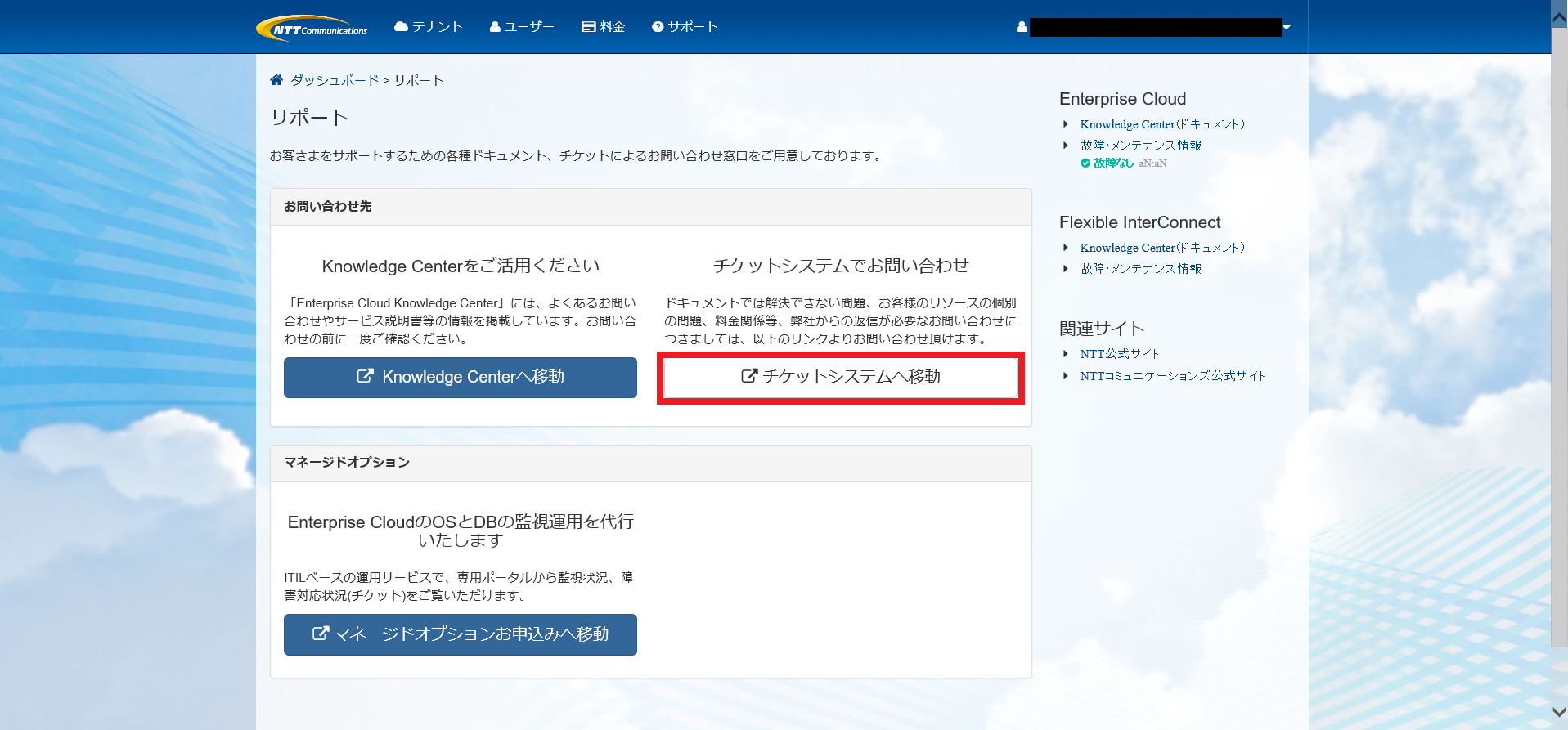This screenshot has width=1568, height=730.
Task: Click the green 故障なし status icon
Action: point(1085,163)
